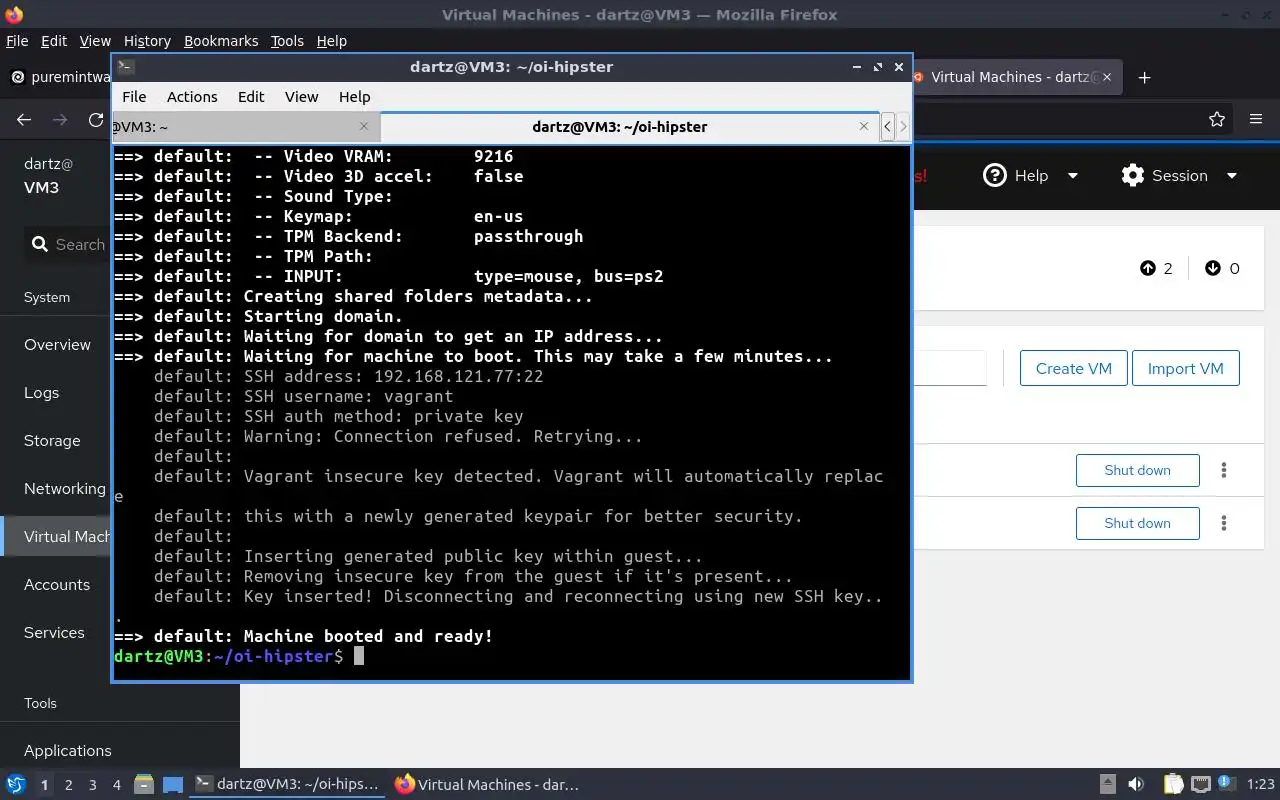Switch to the Virtual Machines Firefox tab
Screen dimensions: 1280x800
click(x=1015, y=77)
